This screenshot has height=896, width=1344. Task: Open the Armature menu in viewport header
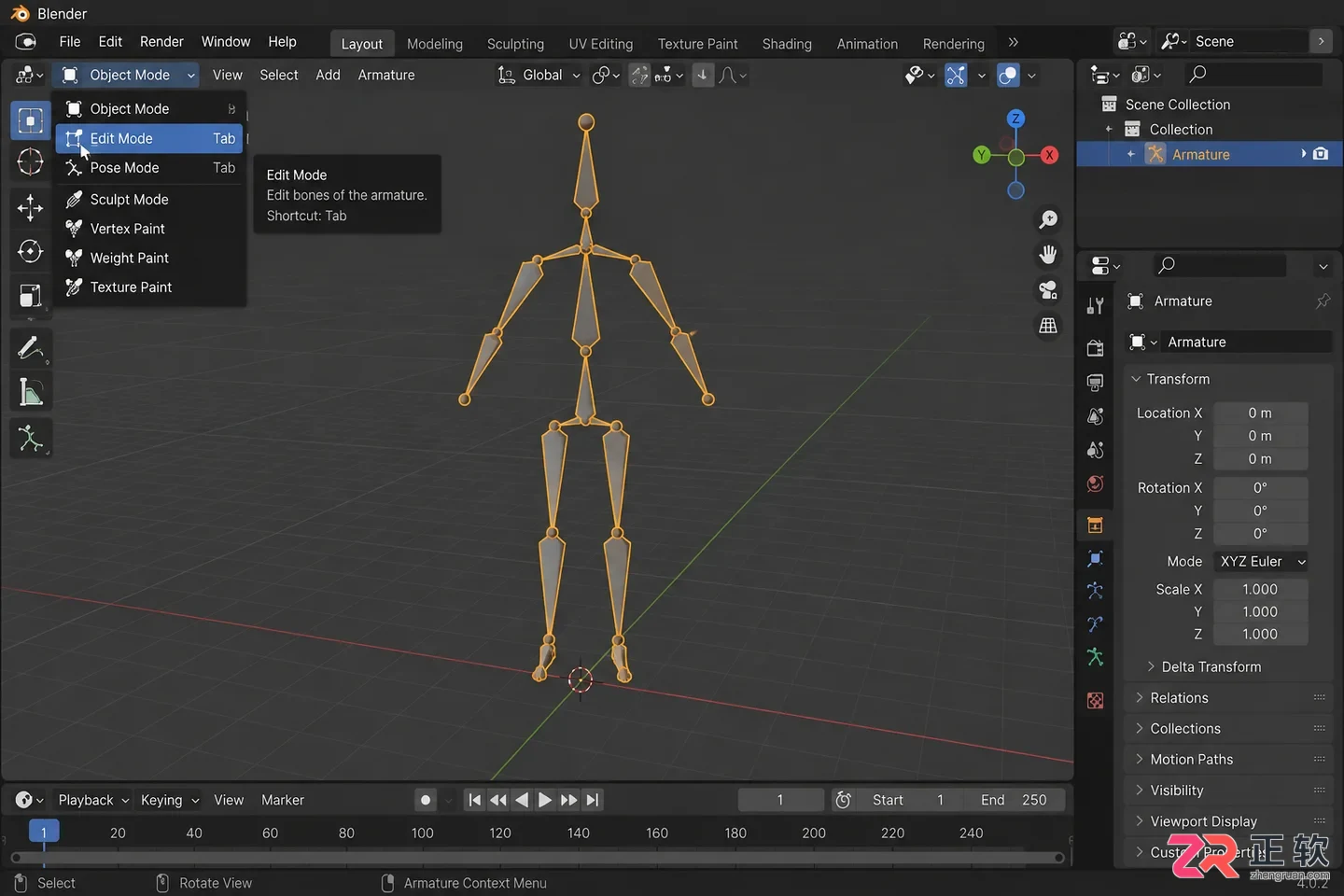coord(386,75)
